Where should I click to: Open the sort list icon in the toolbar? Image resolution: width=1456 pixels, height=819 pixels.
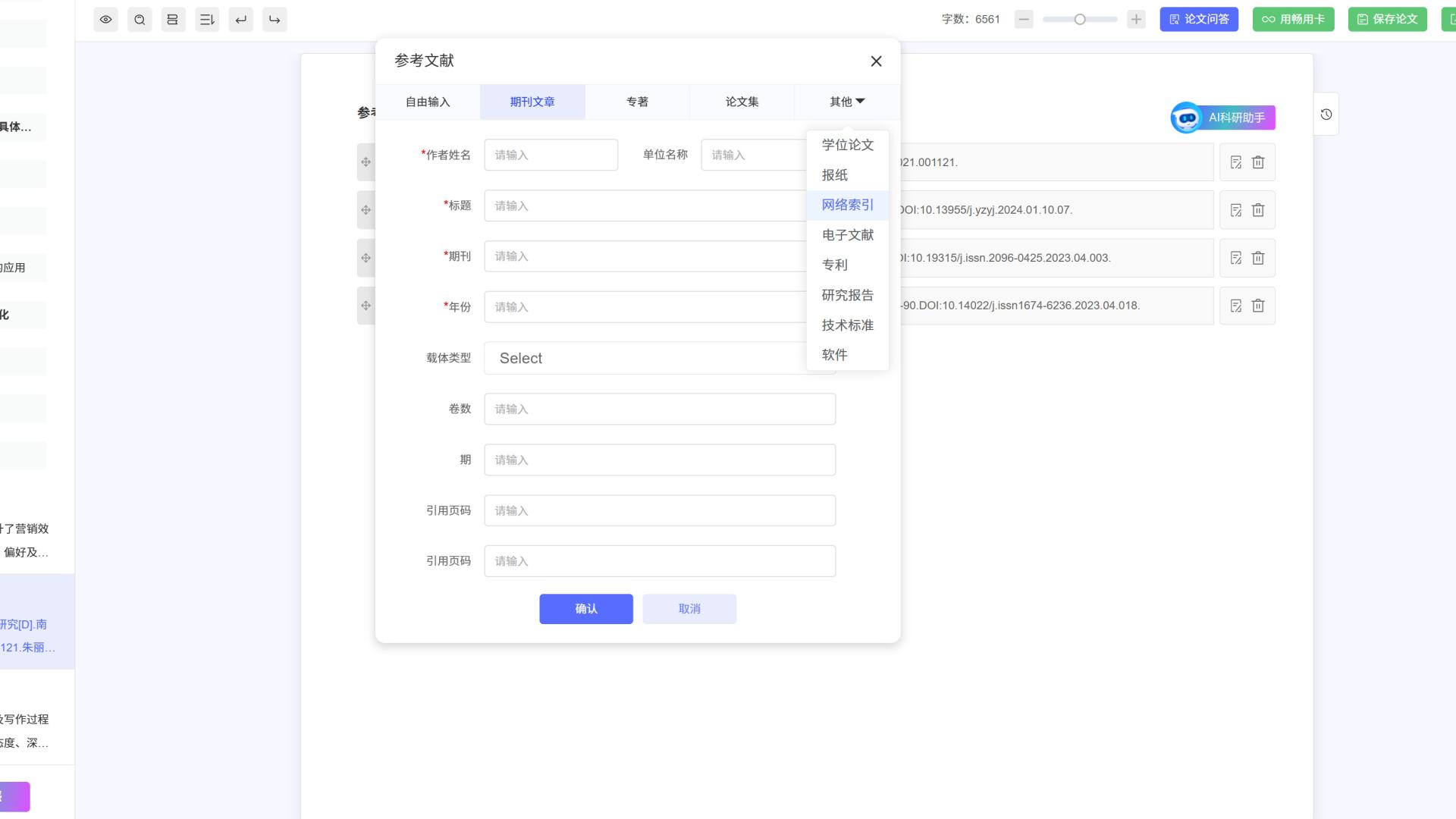coord(206,20)
